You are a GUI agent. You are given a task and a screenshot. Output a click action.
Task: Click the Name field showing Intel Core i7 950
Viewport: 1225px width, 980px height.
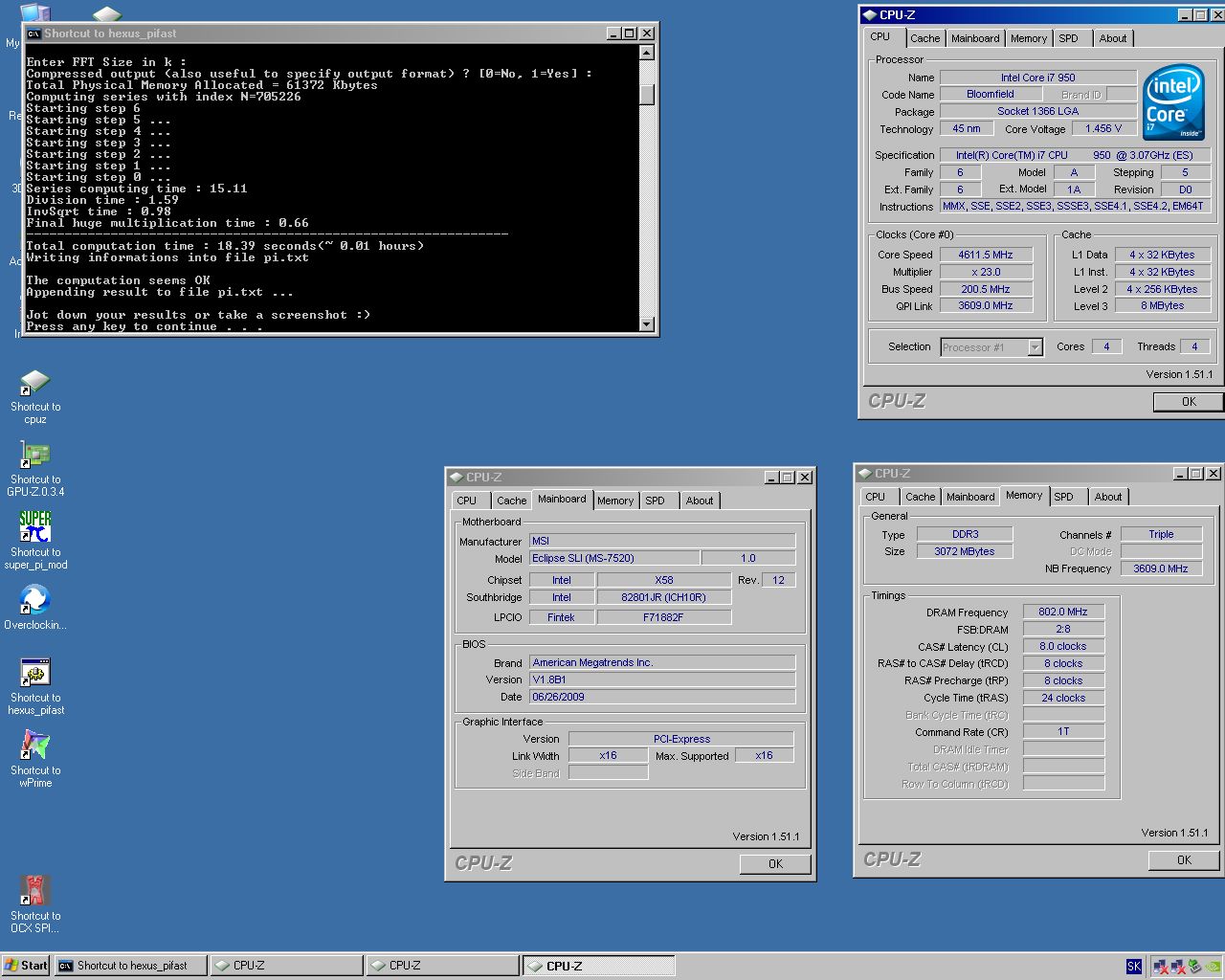coord(1037,78)
